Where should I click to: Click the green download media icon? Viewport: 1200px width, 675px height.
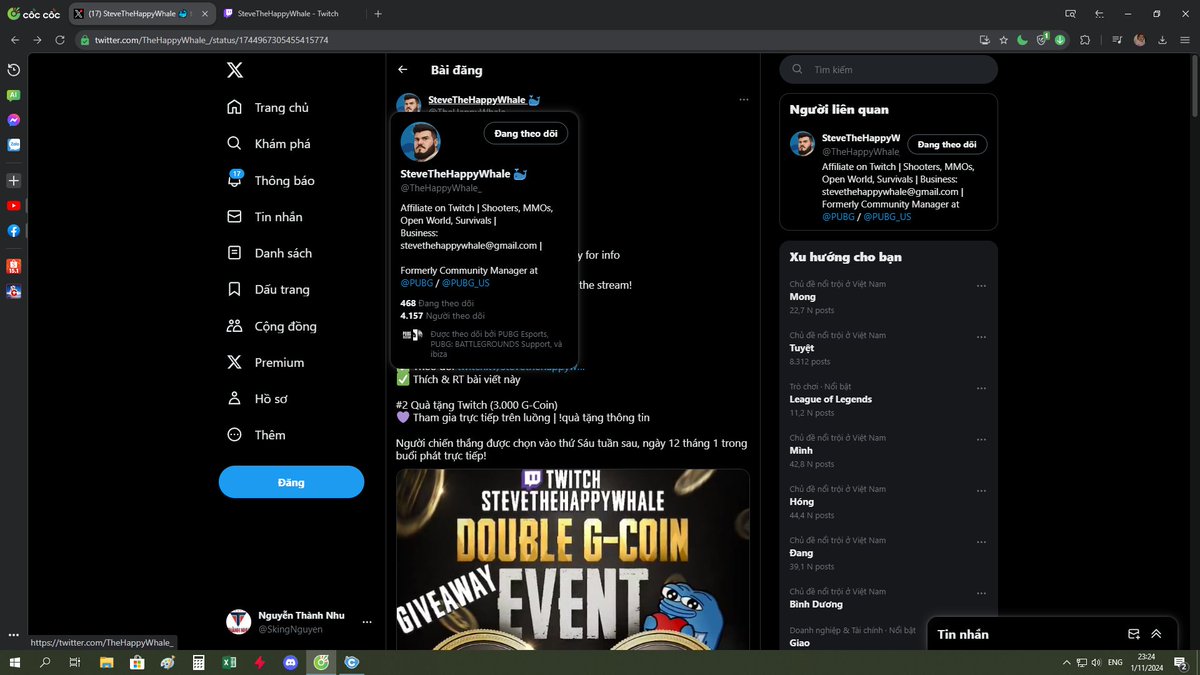(x=1059, y=40)
